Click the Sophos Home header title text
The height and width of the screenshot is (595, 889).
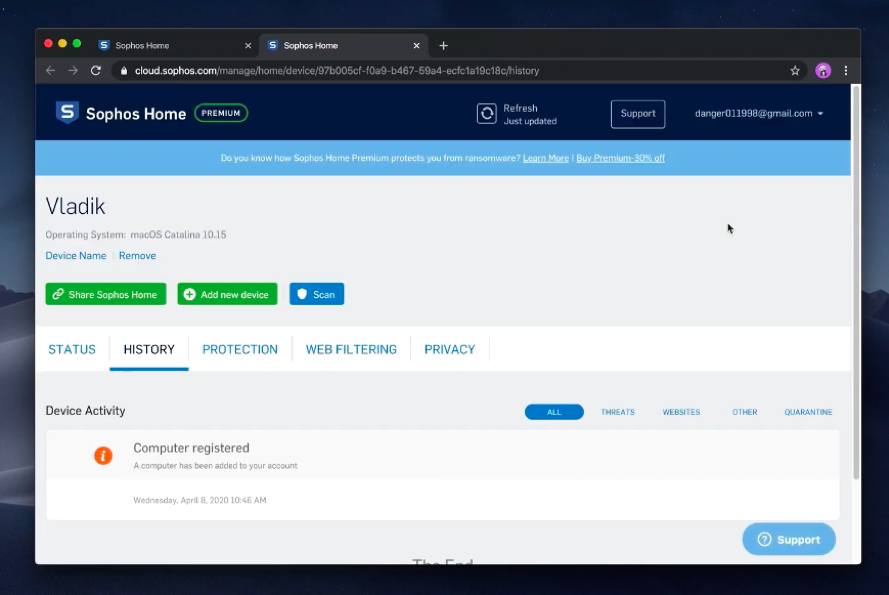pos(136,113)
